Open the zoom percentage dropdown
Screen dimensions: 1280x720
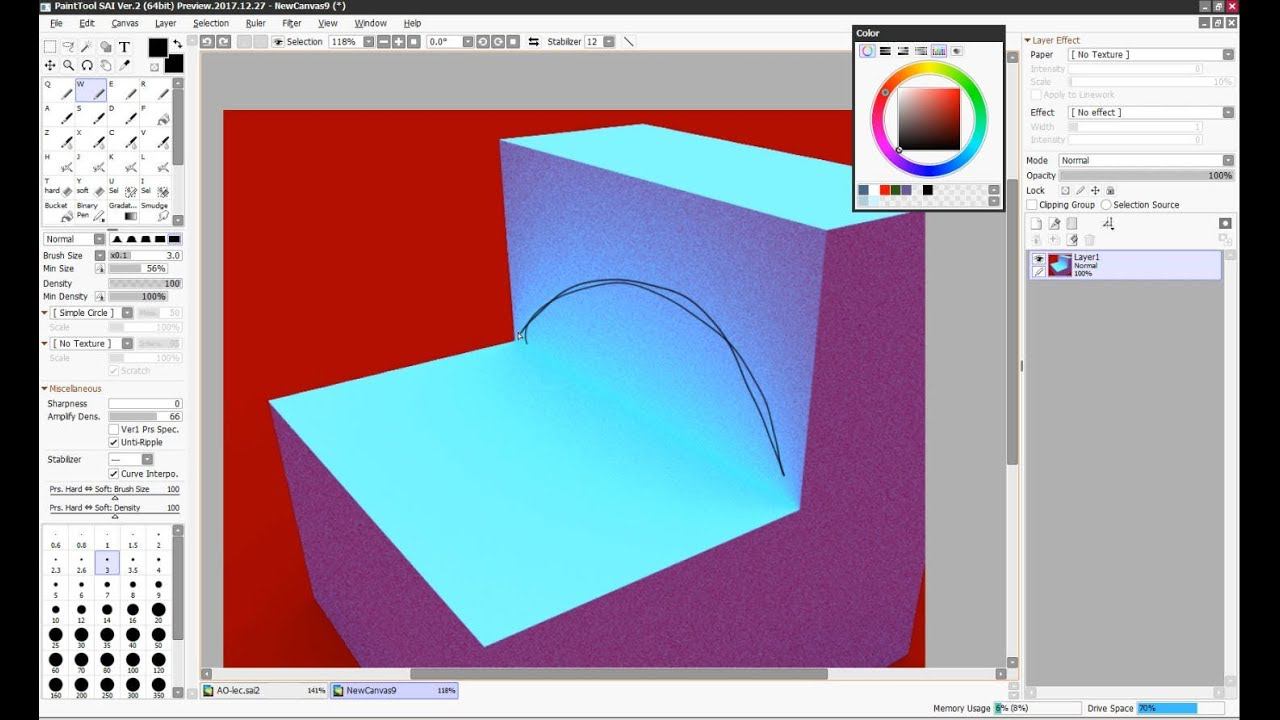pos(369,42)
